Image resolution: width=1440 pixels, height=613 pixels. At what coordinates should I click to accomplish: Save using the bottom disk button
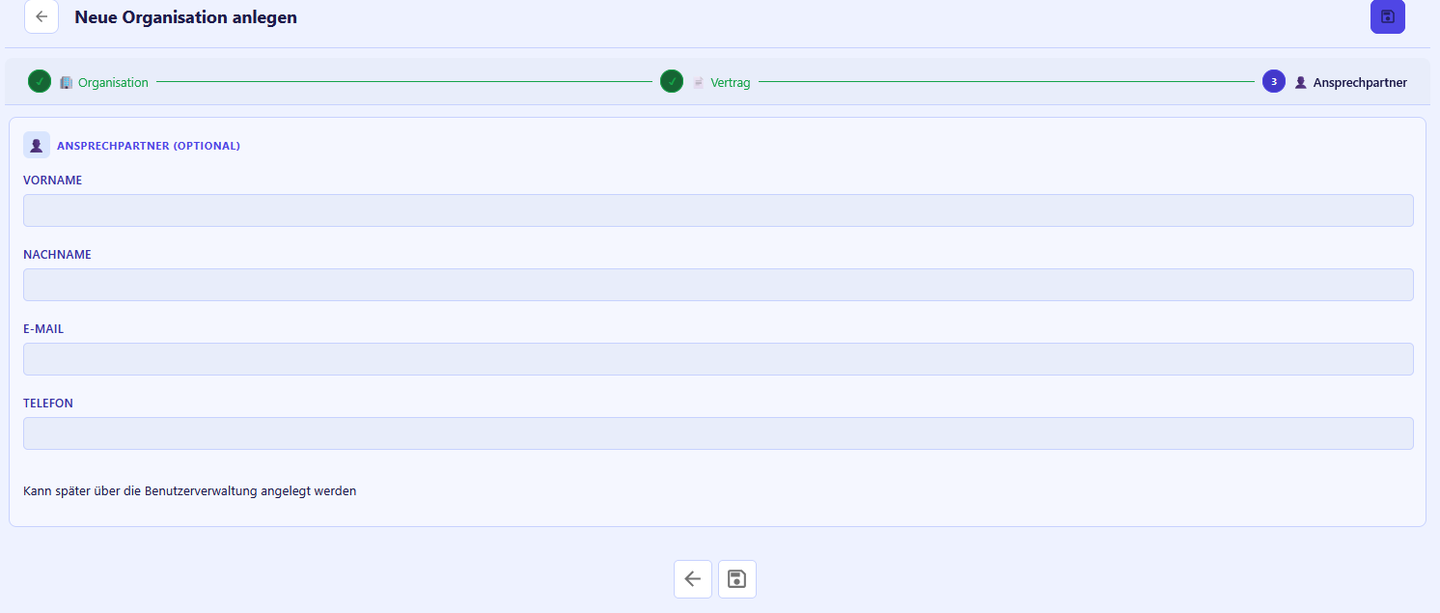click(x=737, y=579)
